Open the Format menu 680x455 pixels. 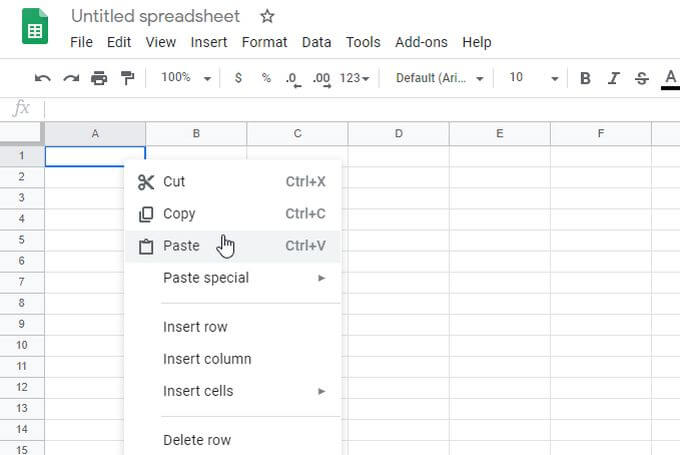click(264, 42)
